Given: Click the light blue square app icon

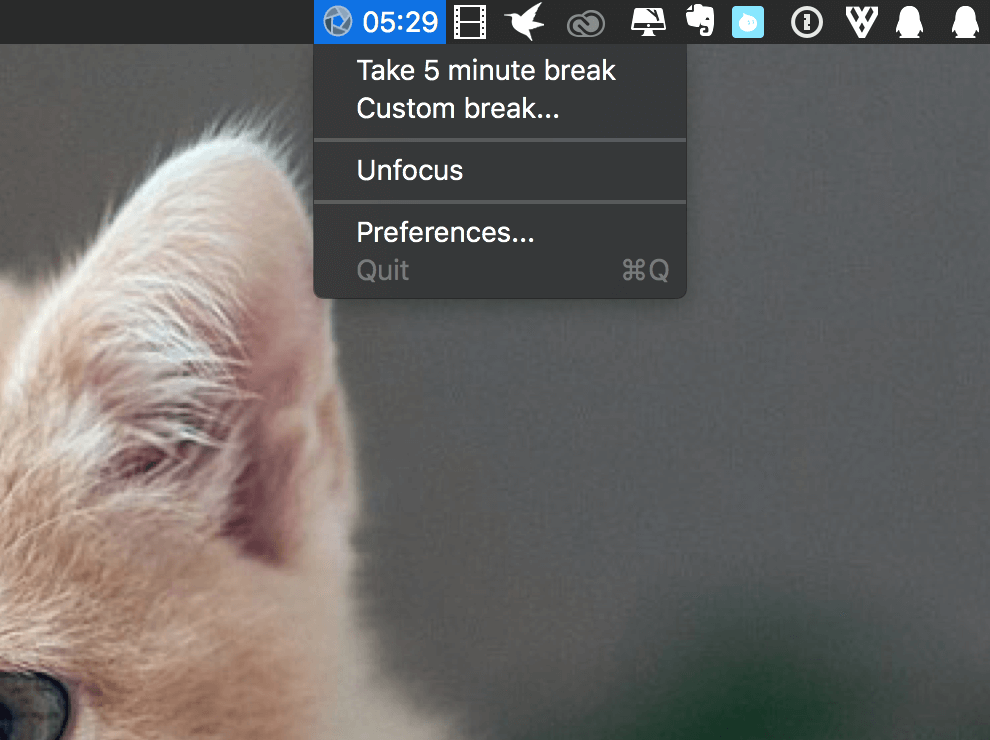Looking at the screenshot, I should 748,22.
